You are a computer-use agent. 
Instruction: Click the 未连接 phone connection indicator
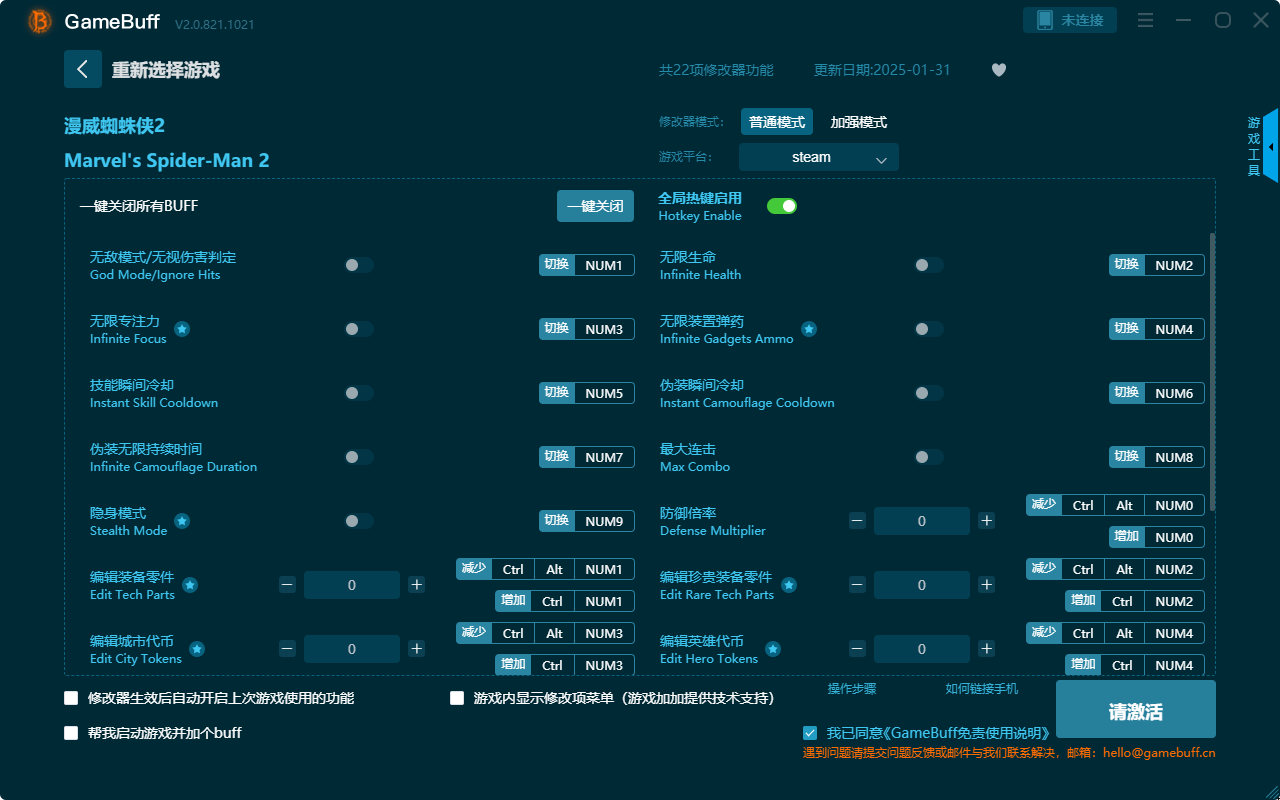pyautogui.click(x=1070, y=19)
